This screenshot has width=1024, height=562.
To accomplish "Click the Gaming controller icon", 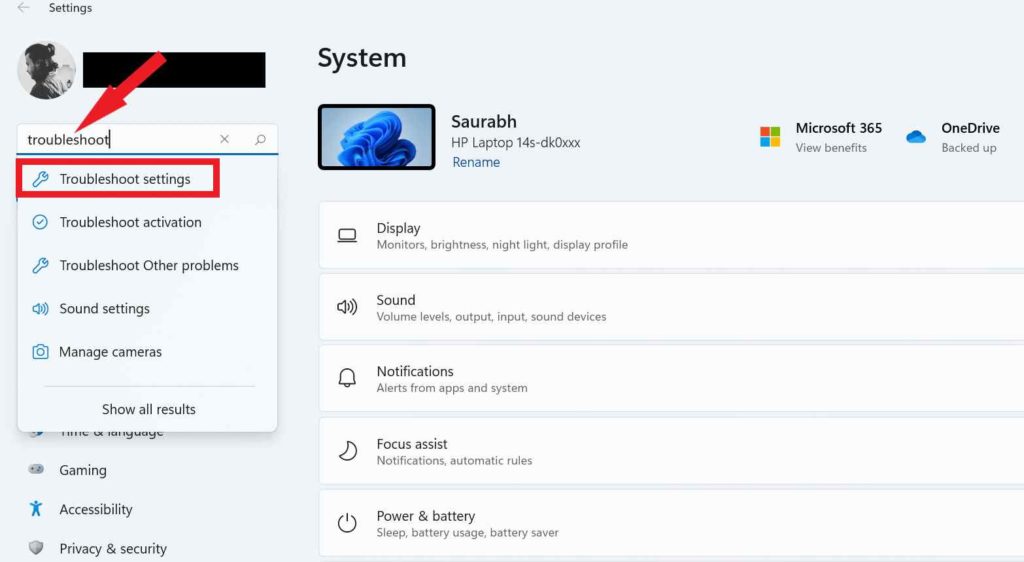I will tap(36, 469).
